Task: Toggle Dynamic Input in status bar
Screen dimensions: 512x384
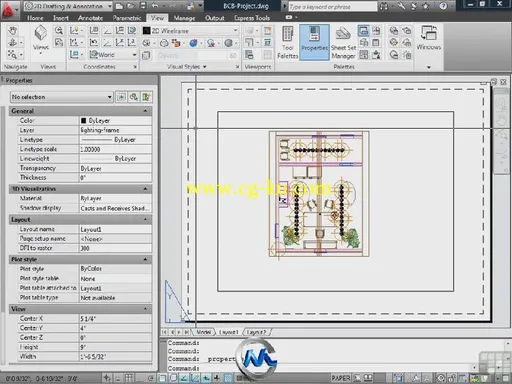Action: [x=206, y=378]
